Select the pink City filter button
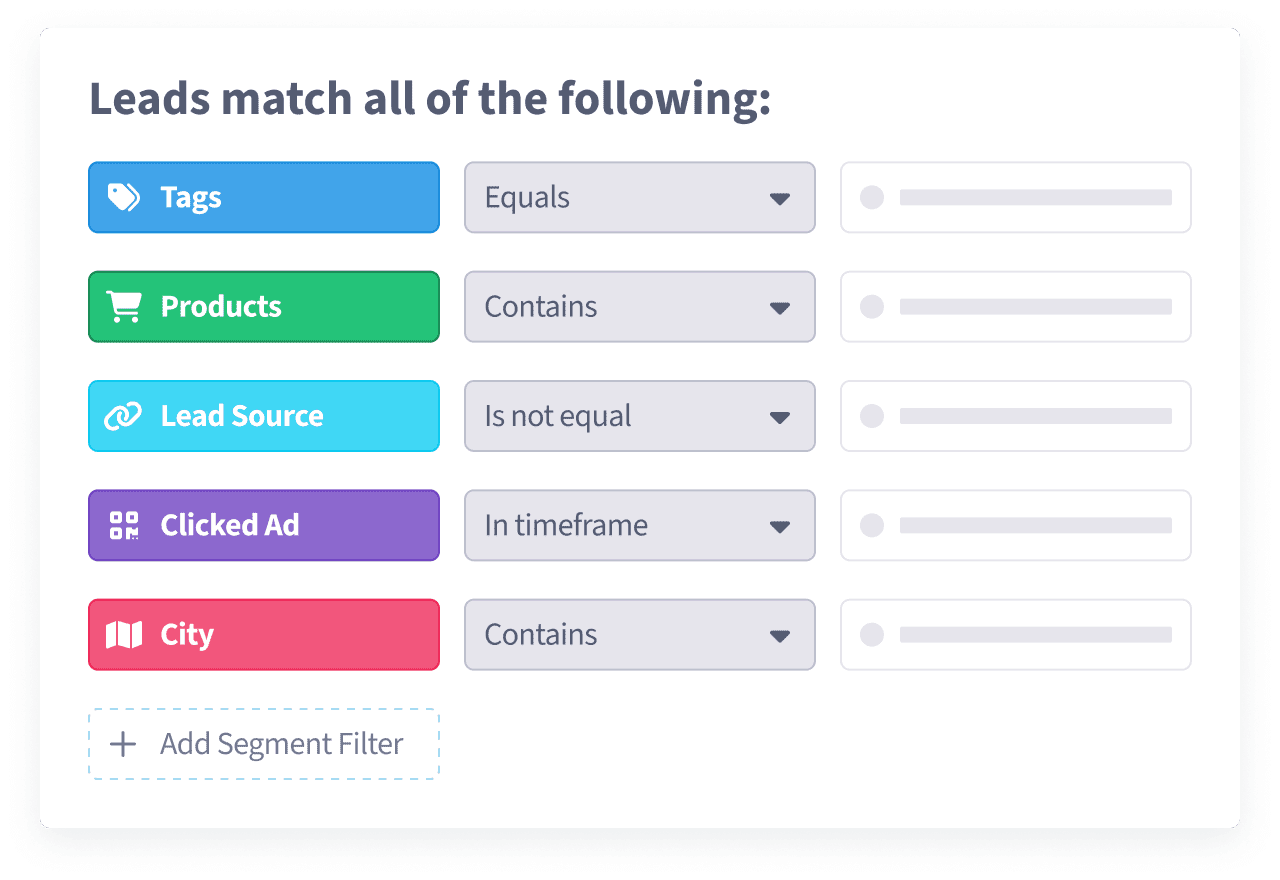 [x=264, y=634]
